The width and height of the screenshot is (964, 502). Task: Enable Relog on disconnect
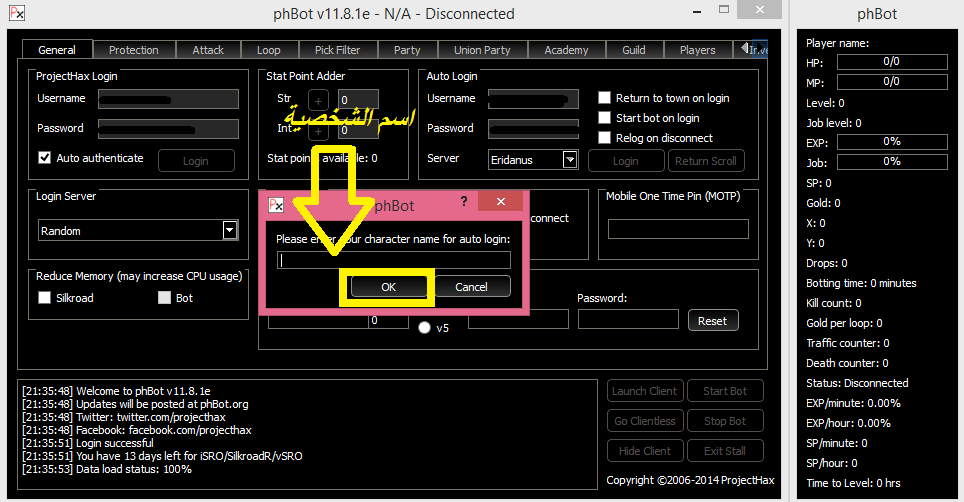pyautogui.click(x=604, y=138)
